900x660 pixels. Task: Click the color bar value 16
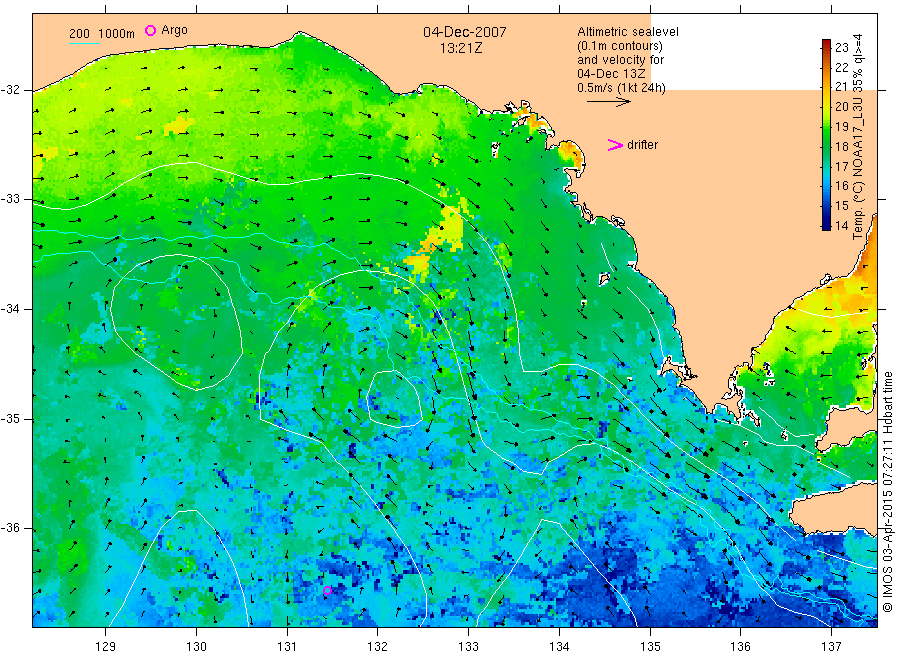[841, 185]
